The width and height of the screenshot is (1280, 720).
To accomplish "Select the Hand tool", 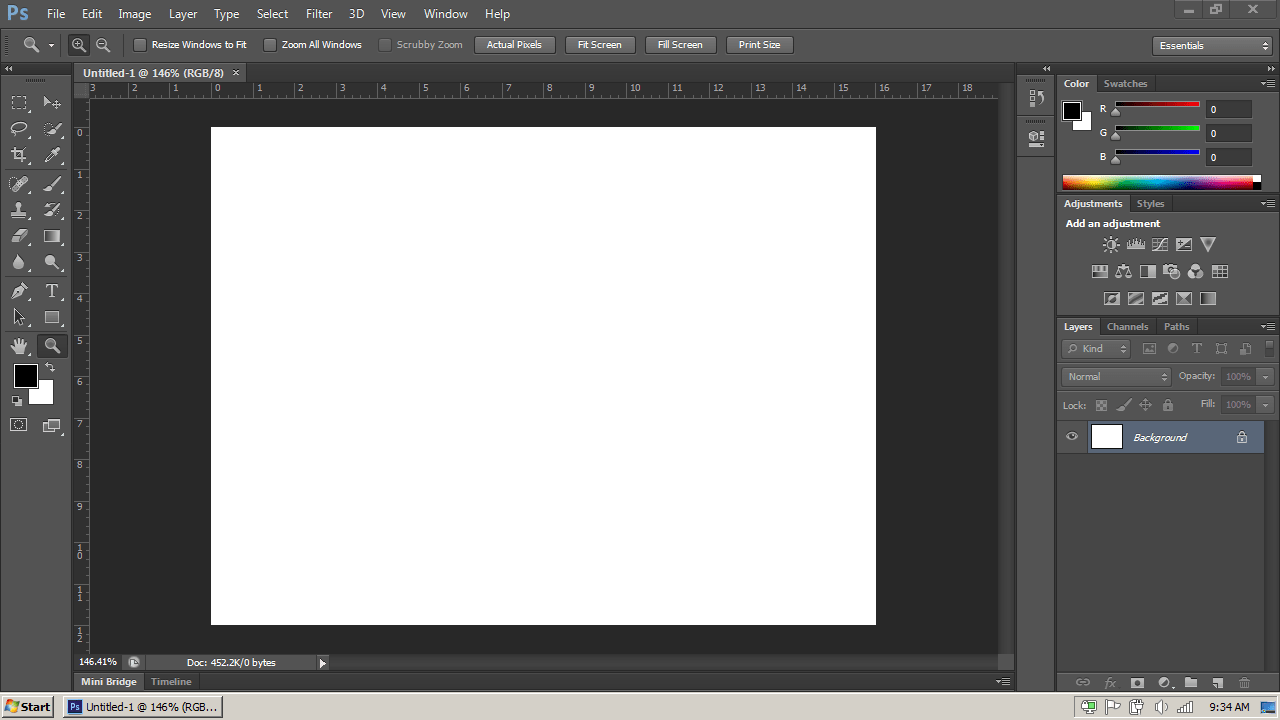I will pyautogui.click(x=19, y=345).
